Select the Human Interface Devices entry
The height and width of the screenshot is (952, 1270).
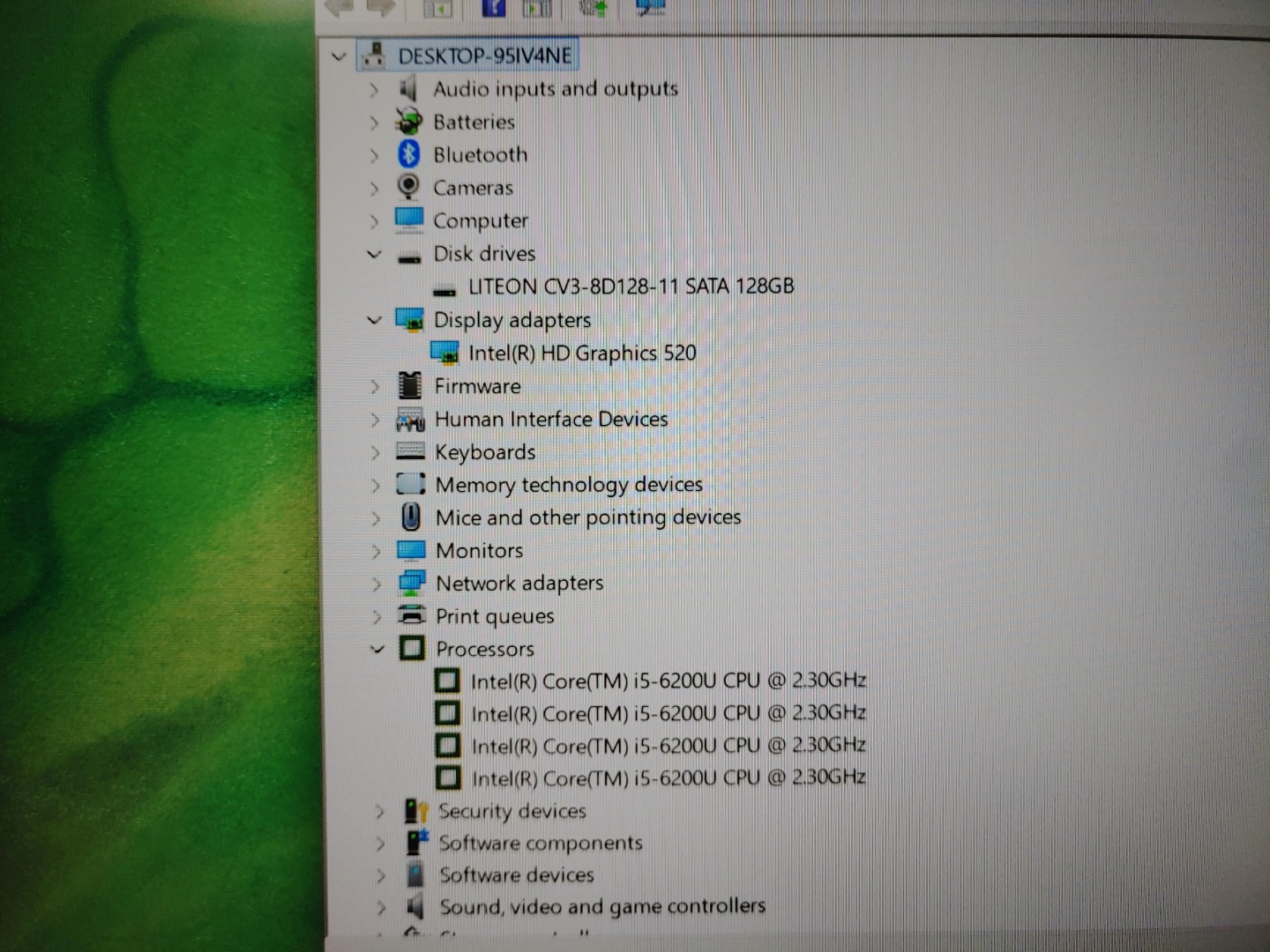click(551, 419)
